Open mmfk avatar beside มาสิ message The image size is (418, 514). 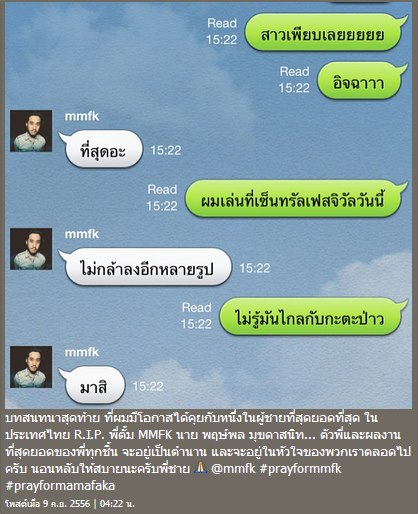(x=31, y=367)
